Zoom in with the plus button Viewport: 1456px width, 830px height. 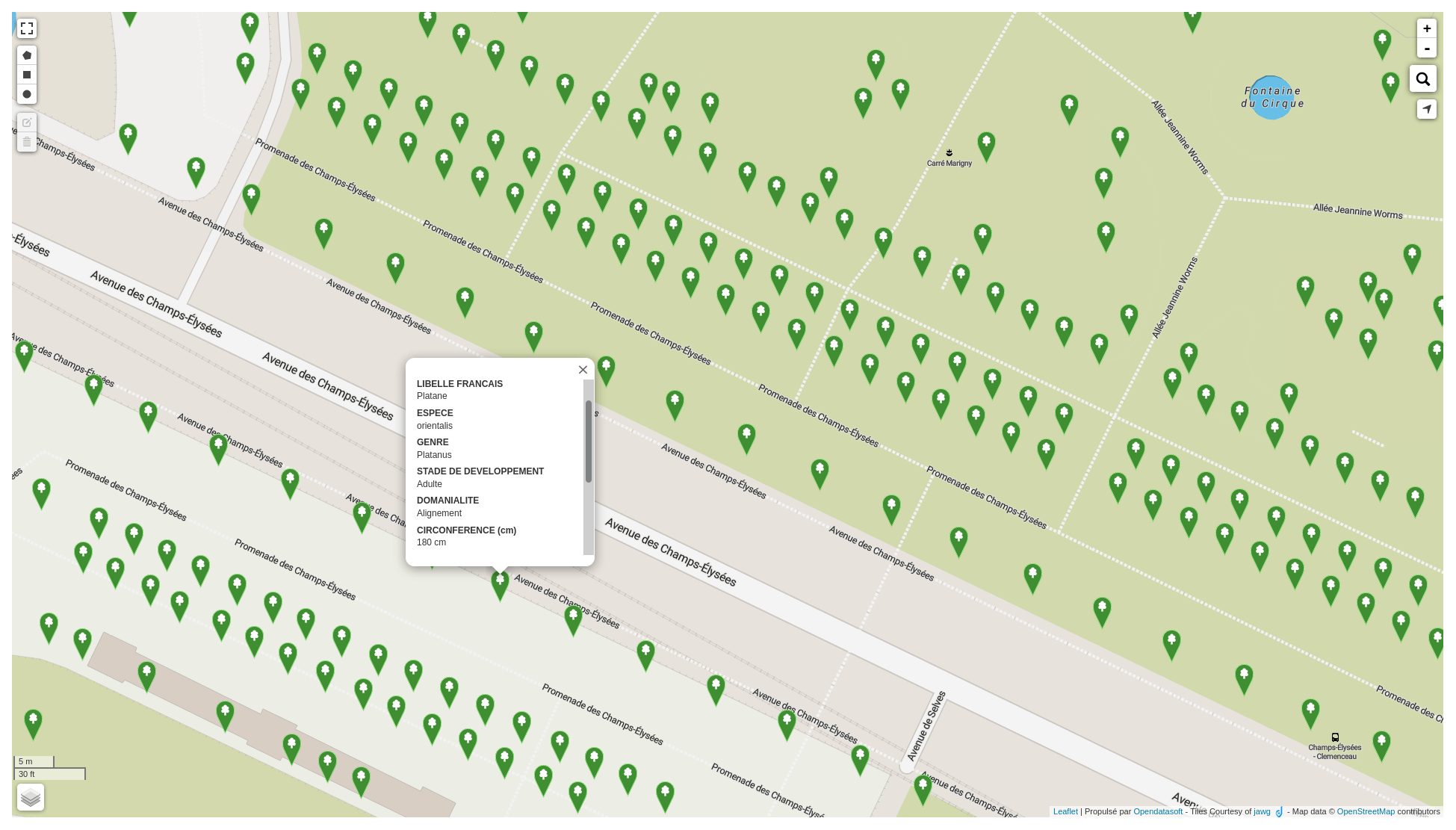click(x=1426, y=28)
